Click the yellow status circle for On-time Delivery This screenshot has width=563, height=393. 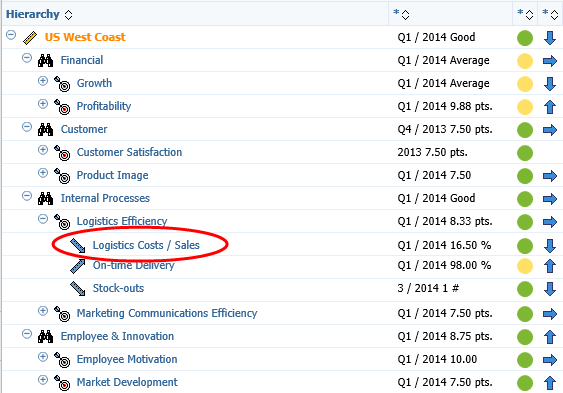(525, 266)
